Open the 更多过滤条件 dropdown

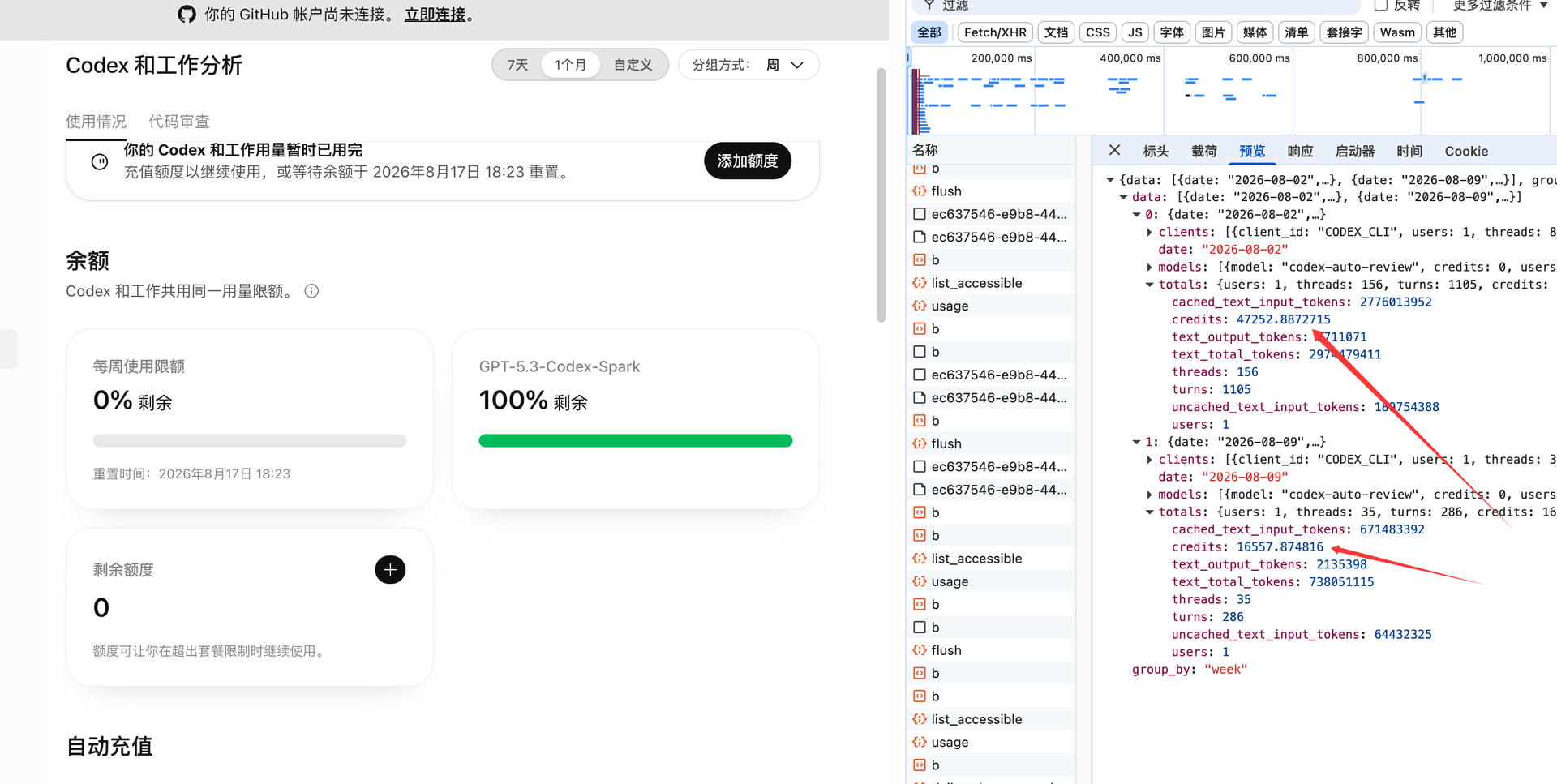coord(1499,5)
